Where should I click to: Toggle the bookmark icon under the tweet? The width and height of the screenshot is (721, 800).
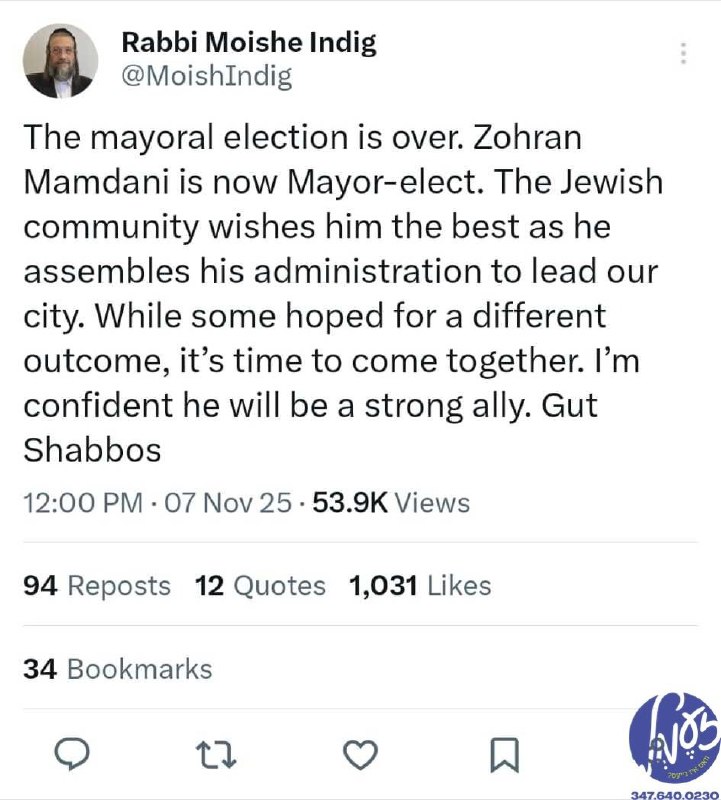pos(505,755)
